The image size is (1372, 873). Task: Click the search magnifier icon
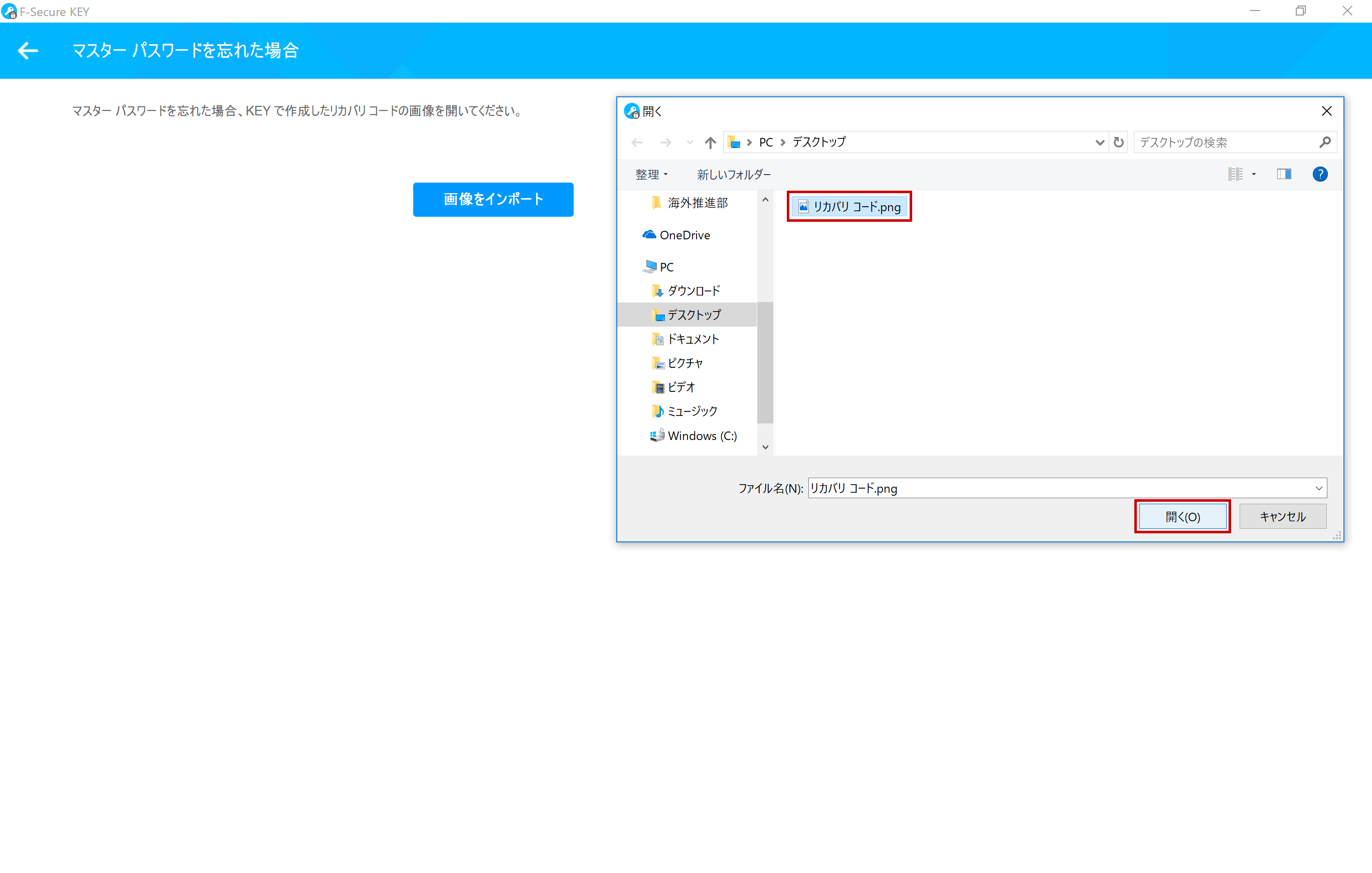[x=1325, y=142]
